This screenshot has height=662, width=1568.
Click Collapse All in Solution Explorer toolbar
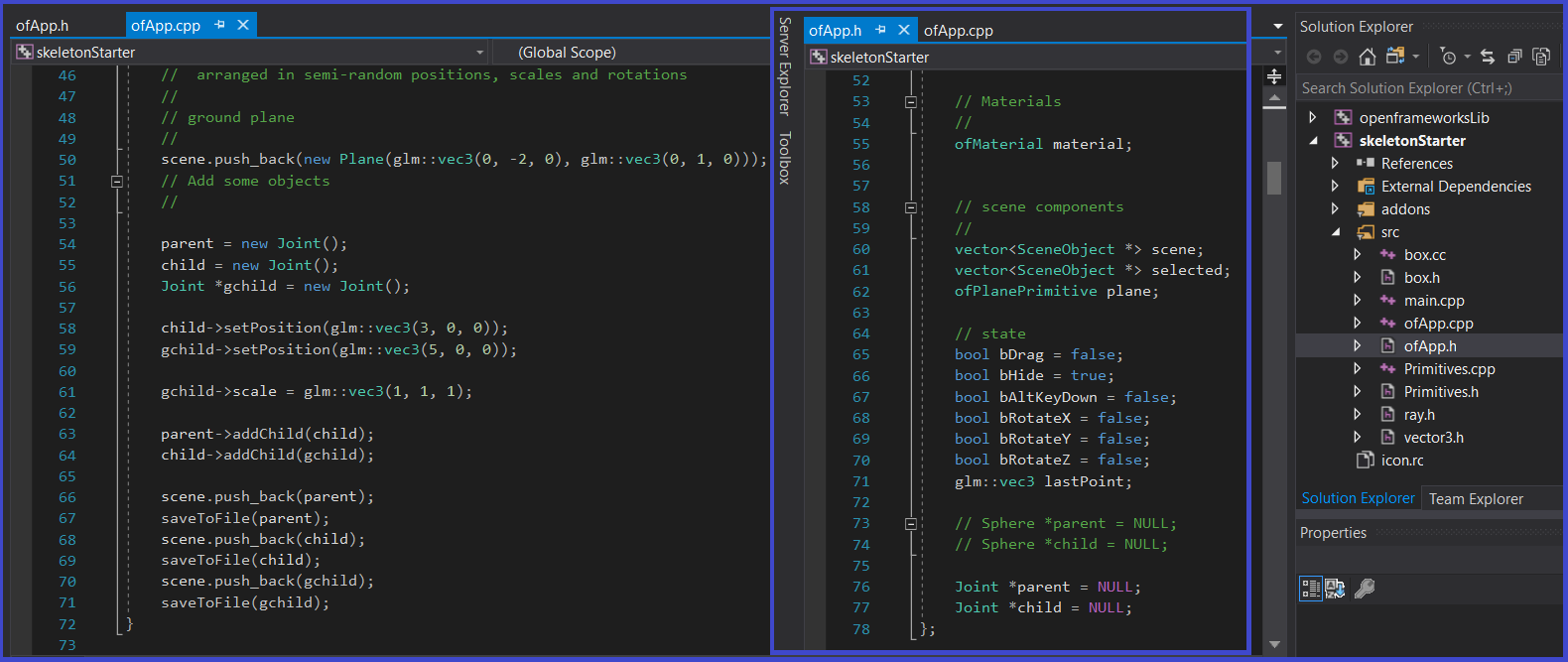(x=1514, y=57)
